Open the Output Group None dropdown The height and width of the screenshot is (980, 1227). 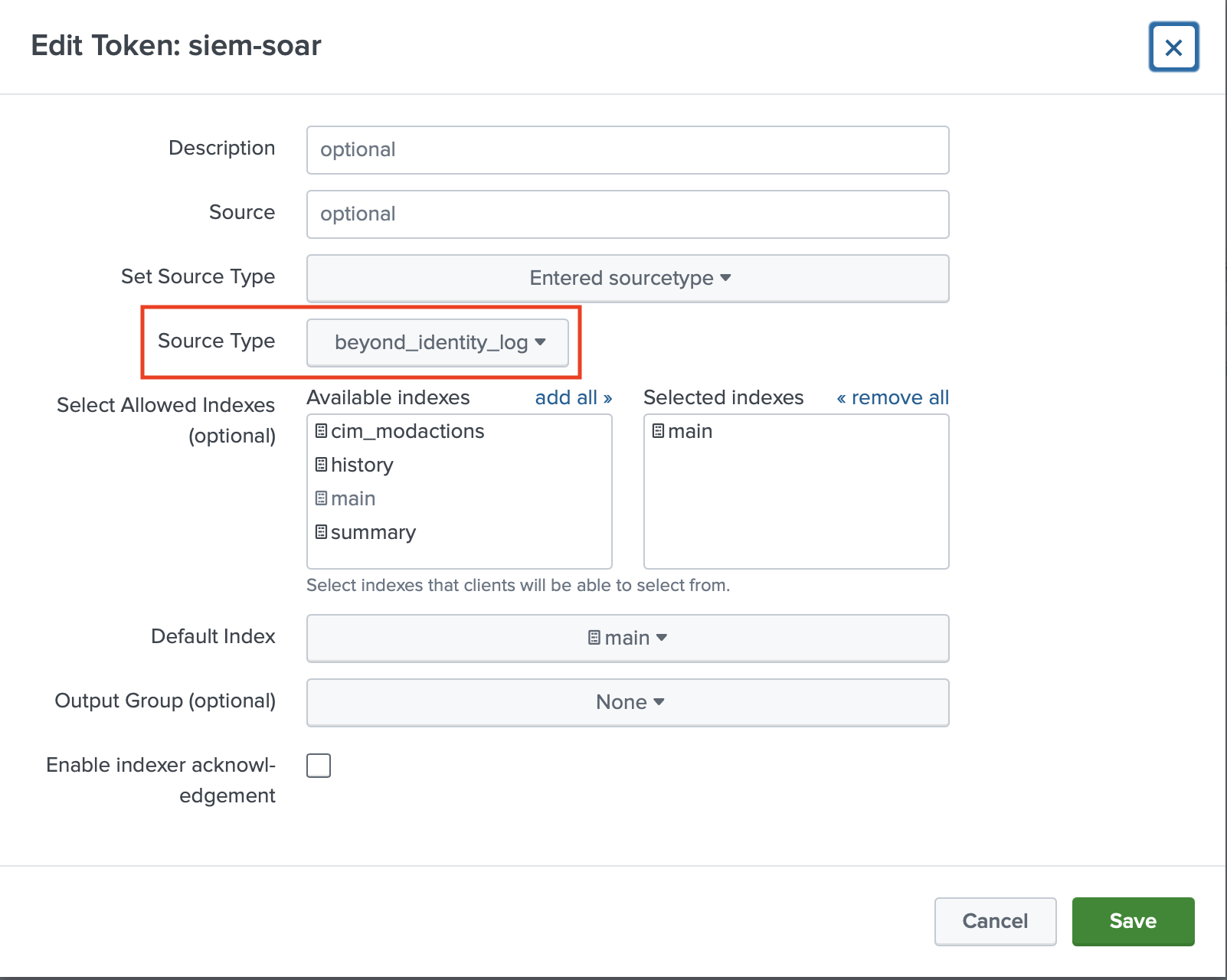click(627, 702)
